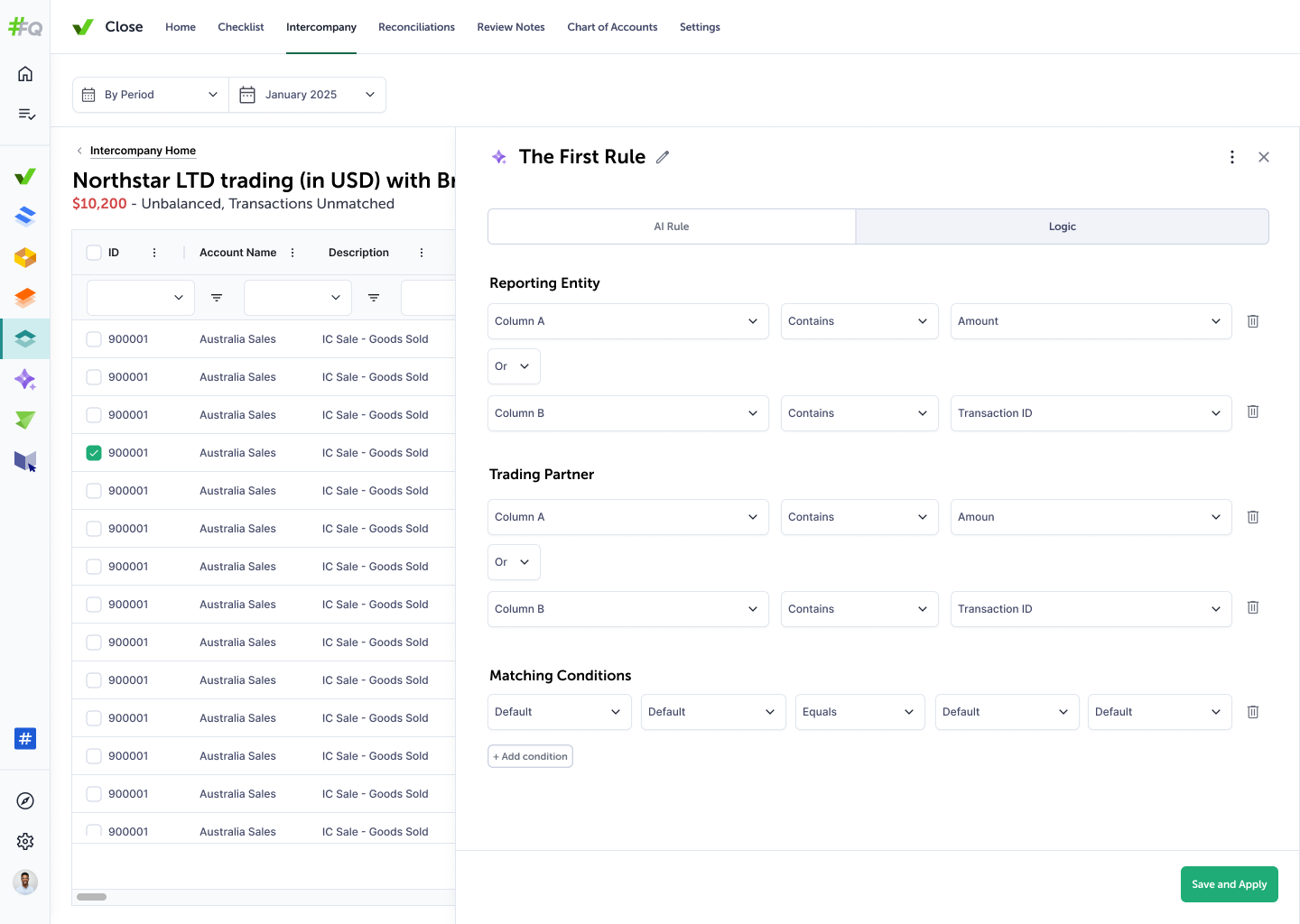Viewport: 1300px width, 924px height.
Task: Click the filter icon under the ID column
Action: [217, 298]
